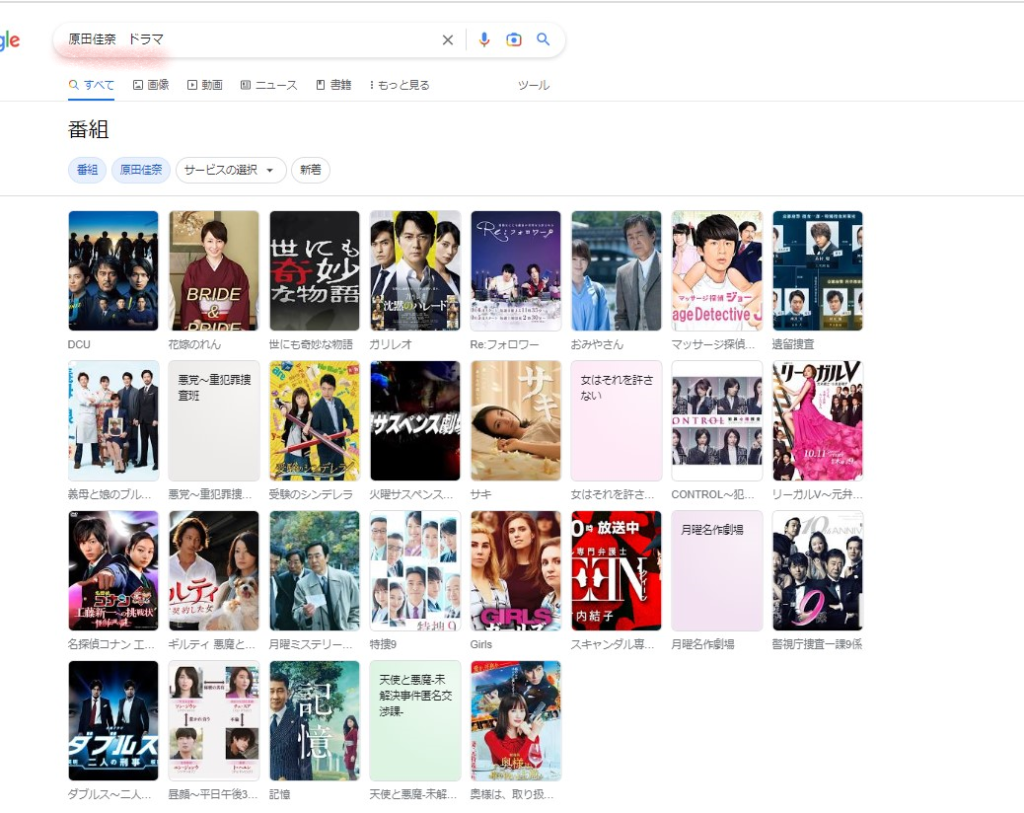Open the 遺留捜査 poster

(818, 270)
